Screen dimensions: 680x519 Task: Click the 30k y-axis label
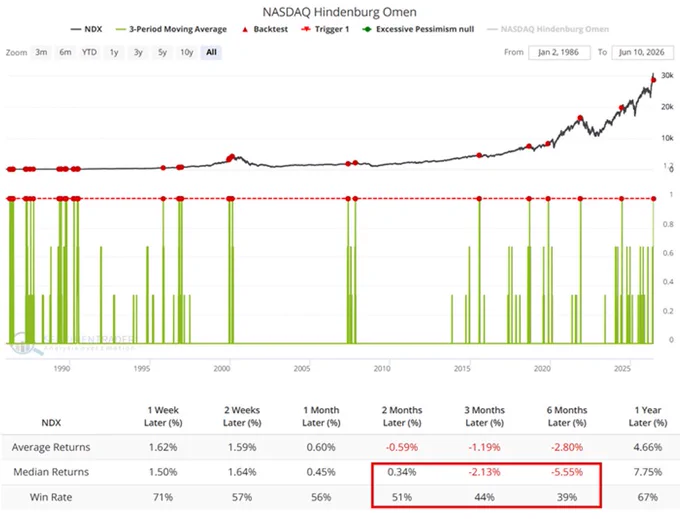point(667,75)
